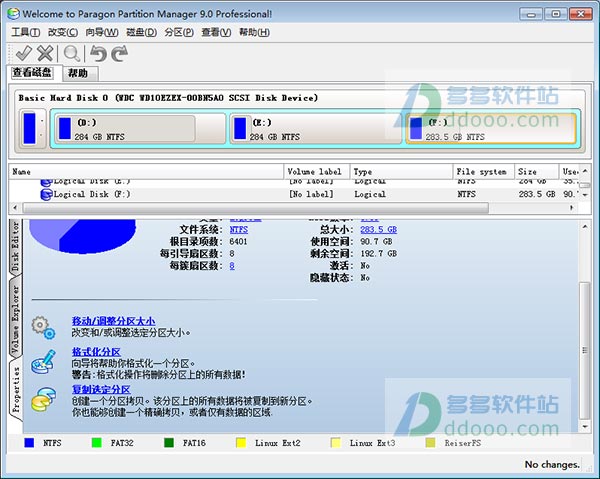Click the NTFS blue legend swatch
The height and width of the screenshot is (479, 600).
coord(29,443)
